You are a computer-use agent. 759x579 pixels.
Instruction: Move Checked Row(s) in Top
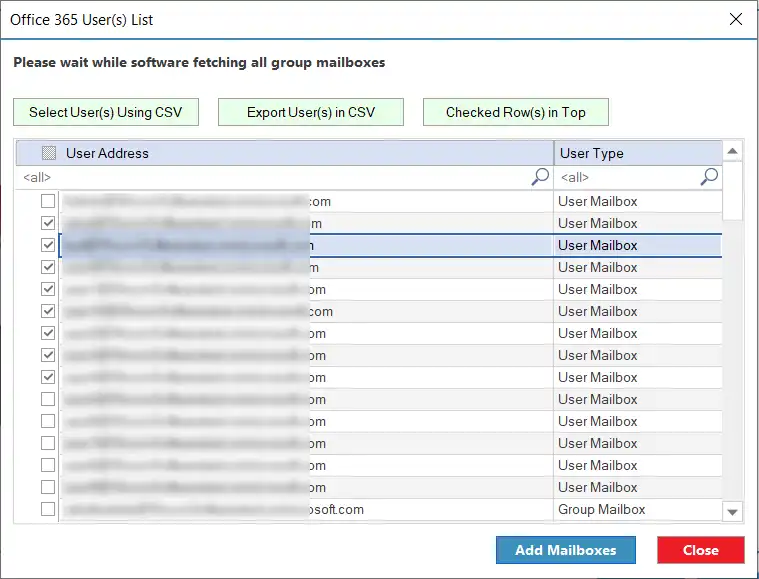click(x=516, y=112)
